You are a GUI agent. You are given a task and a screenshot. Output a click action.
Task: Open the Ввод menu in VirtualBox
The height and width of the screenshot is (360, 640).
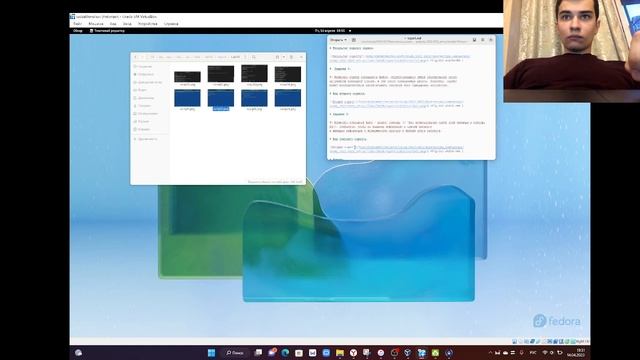(127, 24)
